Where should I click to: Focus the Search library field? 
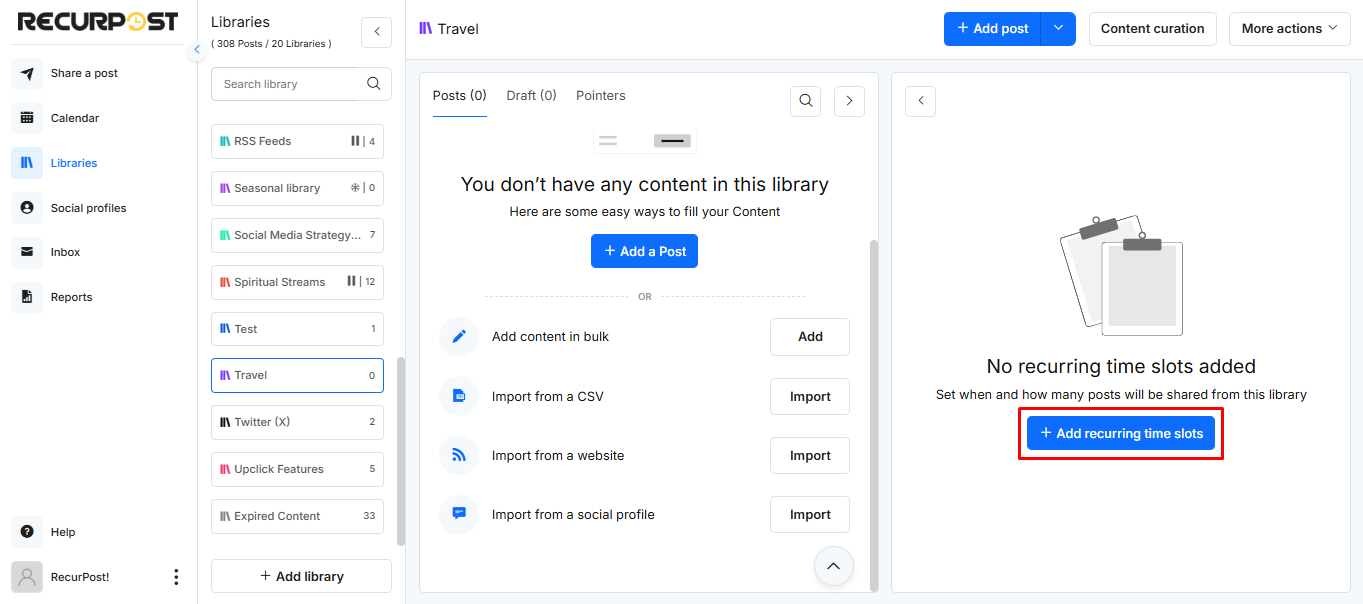coord(301,84)
